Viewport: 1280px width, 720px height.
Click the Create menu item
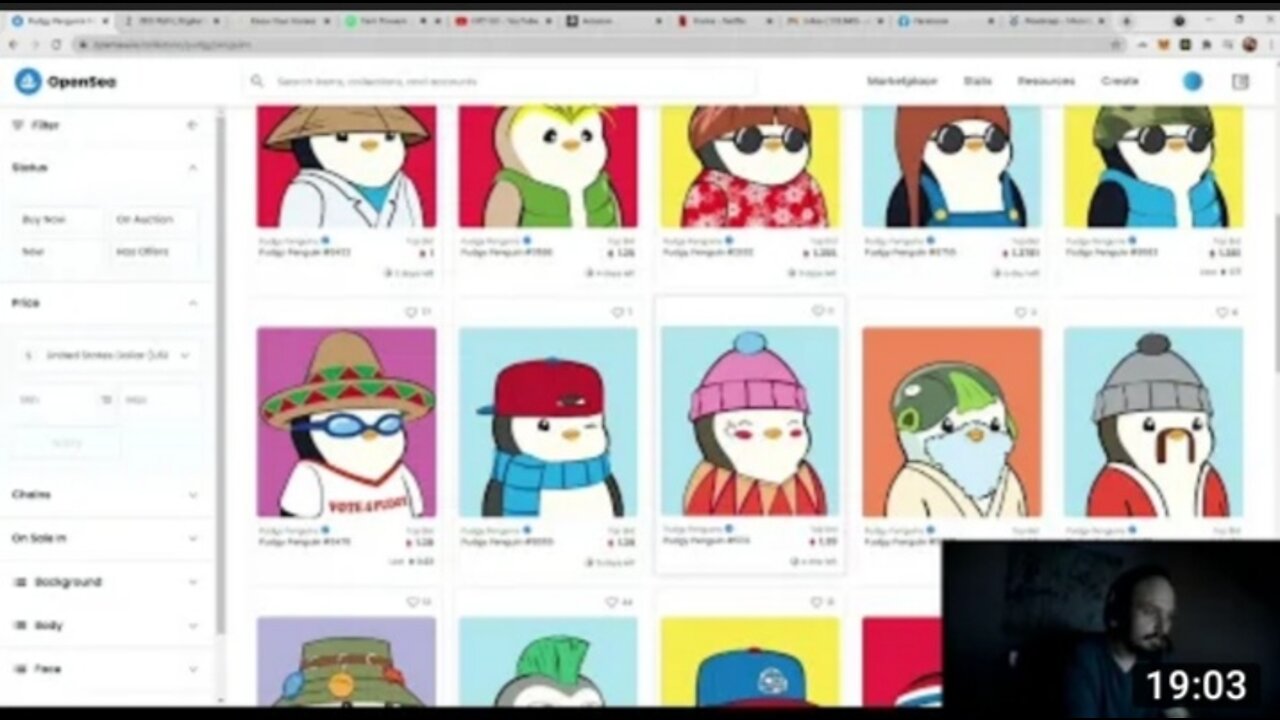(x=1119, y=81)
